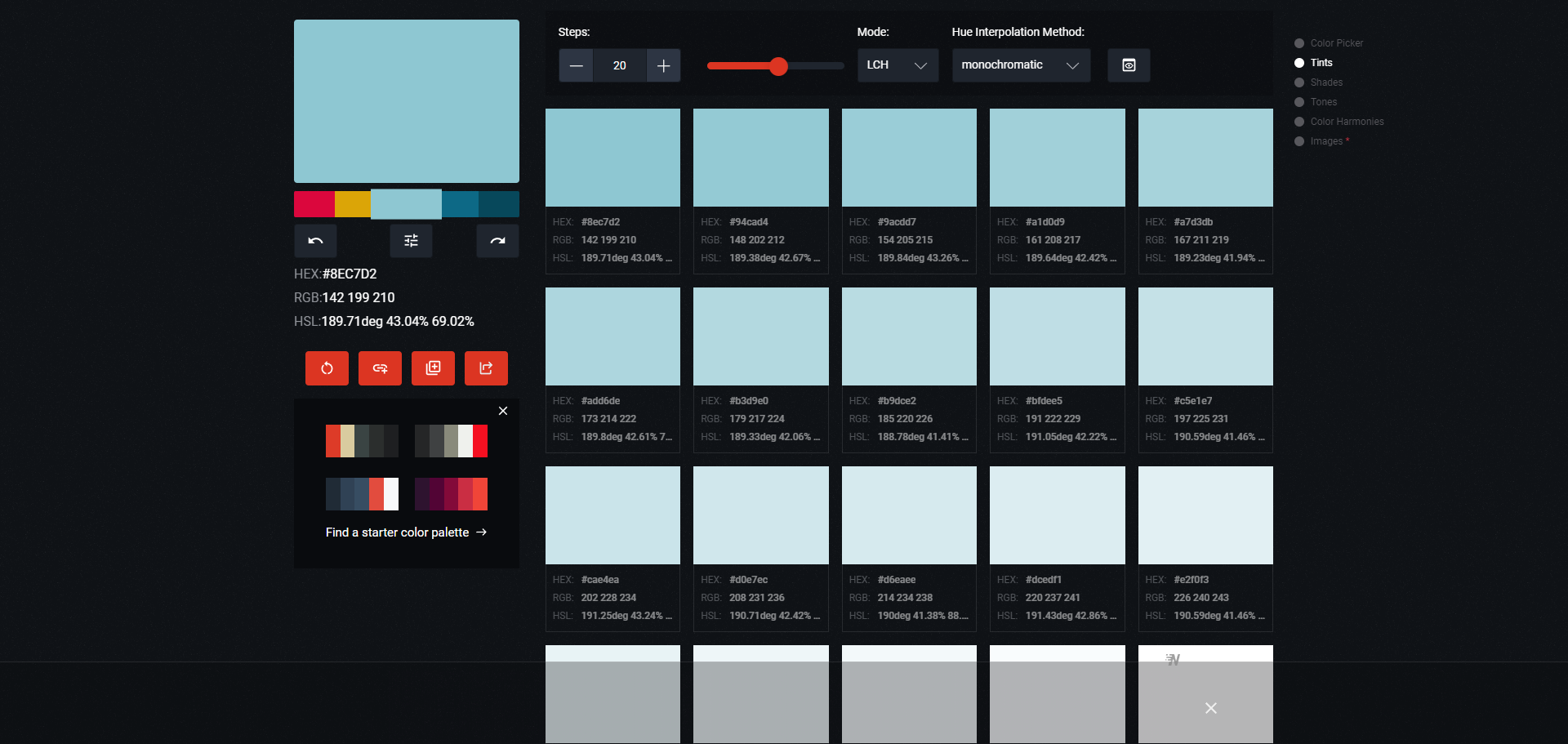Select the tint swatch #94cad4
This screenshot has height=744, width=1568.
pos(761,158)
